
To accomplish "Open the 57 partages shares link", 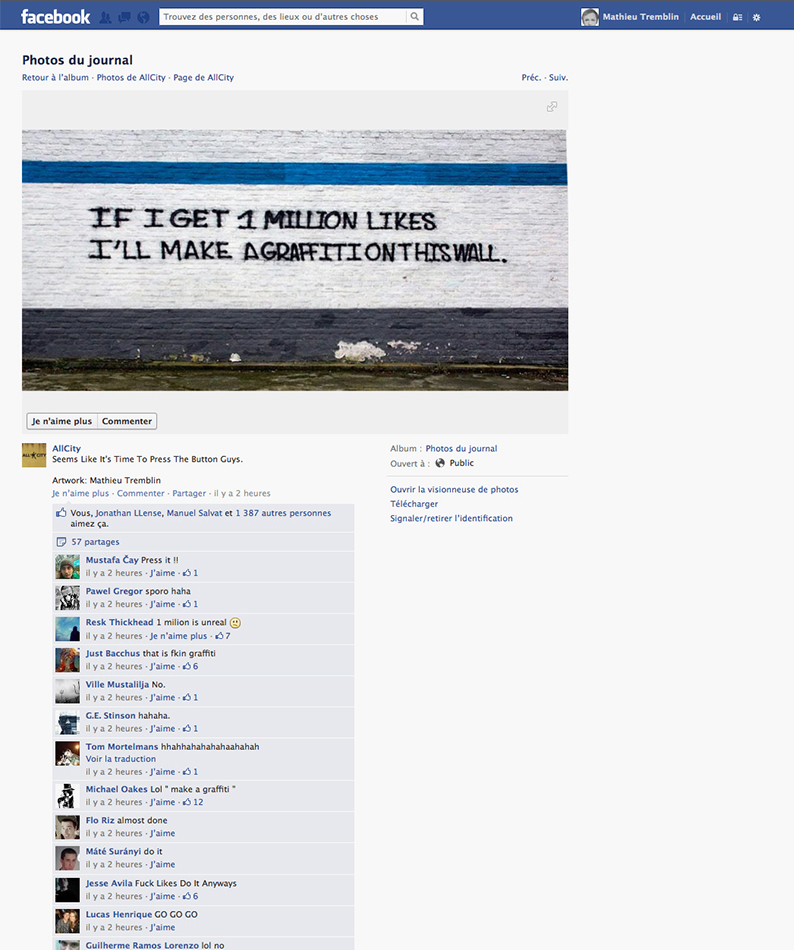I will (x=95, y=542).
